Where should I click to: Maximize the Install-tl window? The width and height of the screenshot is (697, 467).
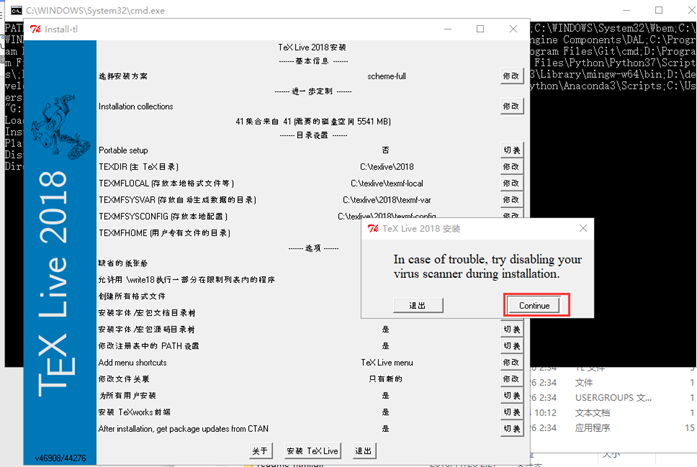(480, 29)
